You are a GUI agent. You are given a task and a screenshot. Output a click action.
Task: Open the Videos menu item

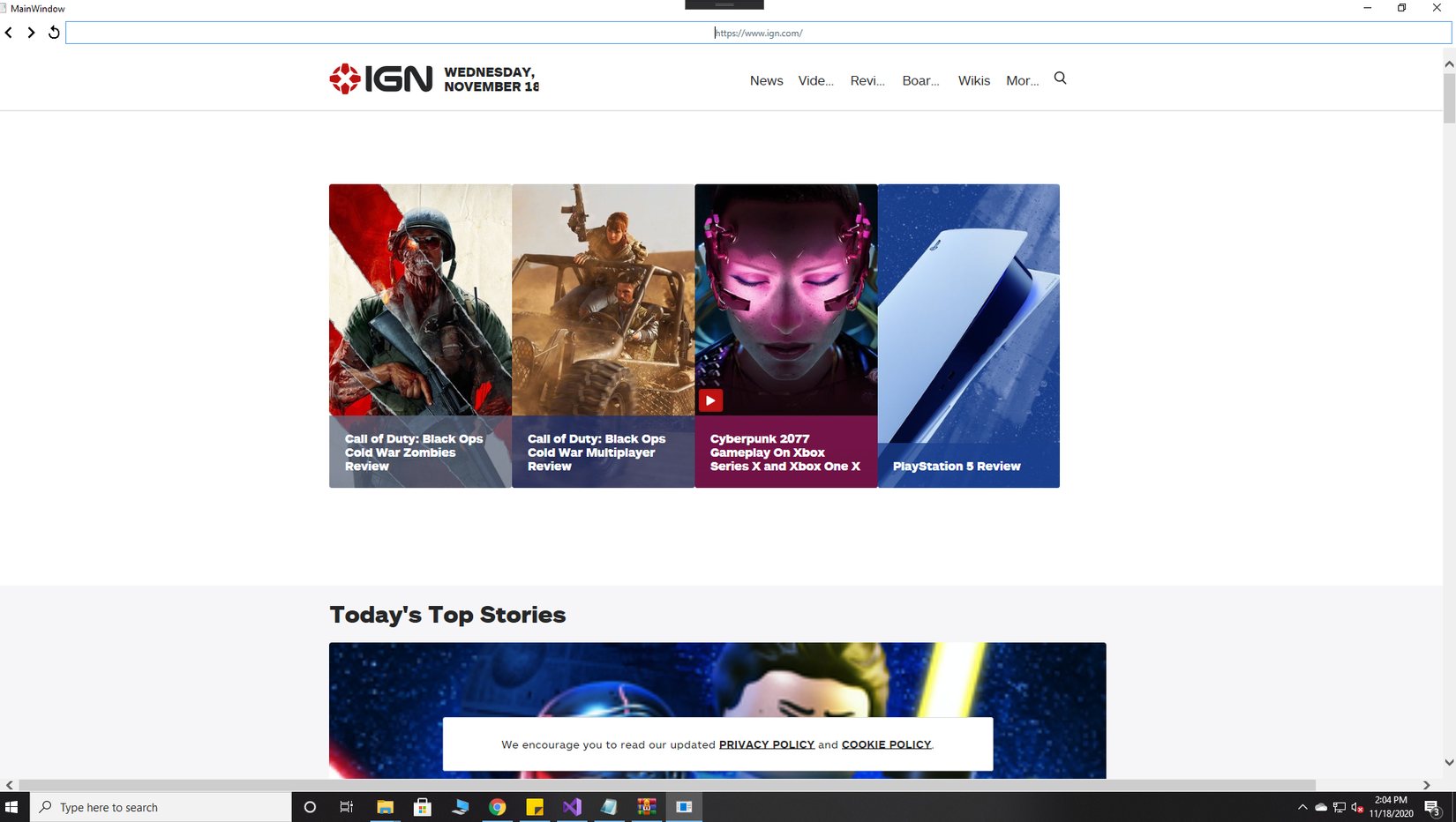pos(815,80)
